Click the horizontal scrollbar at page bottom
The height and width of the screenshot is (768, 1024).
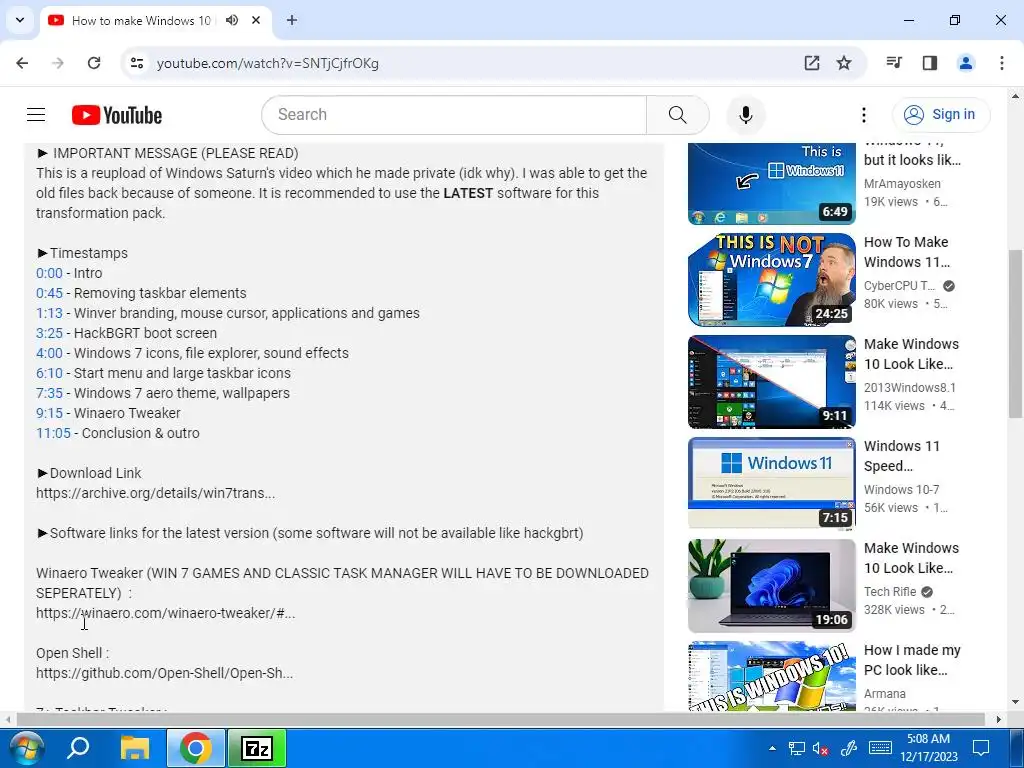click(x=500, y=719)
